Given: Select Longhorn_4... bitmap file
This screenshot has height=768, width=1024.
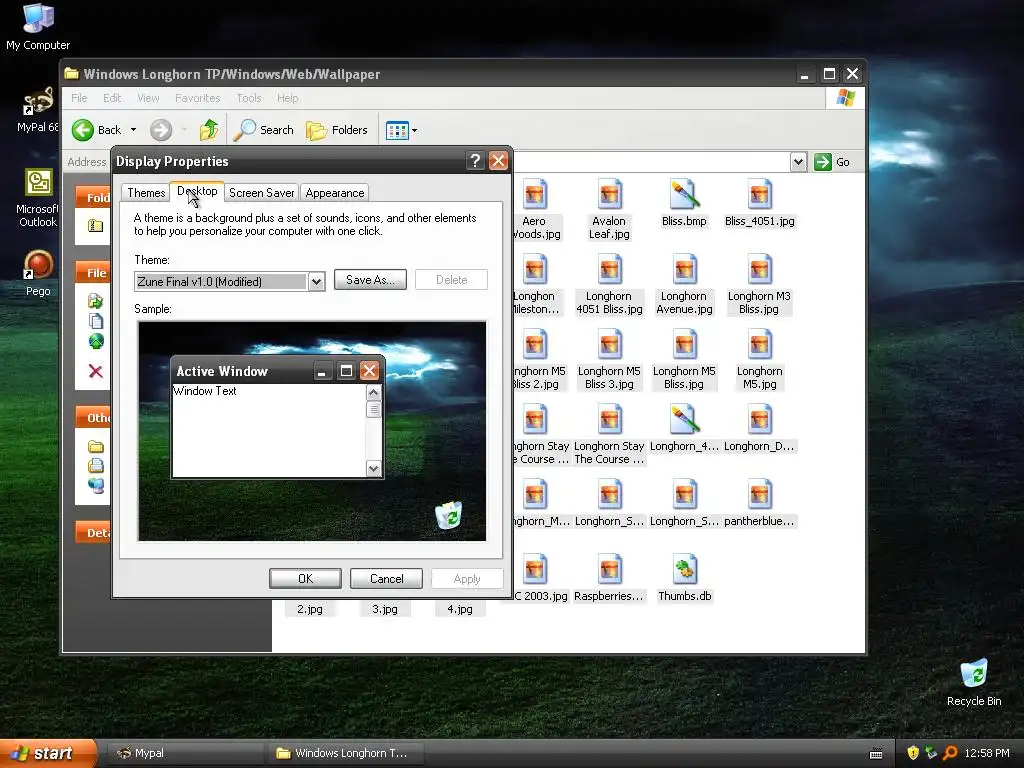Looking at the screenshot, I should 684,429.
